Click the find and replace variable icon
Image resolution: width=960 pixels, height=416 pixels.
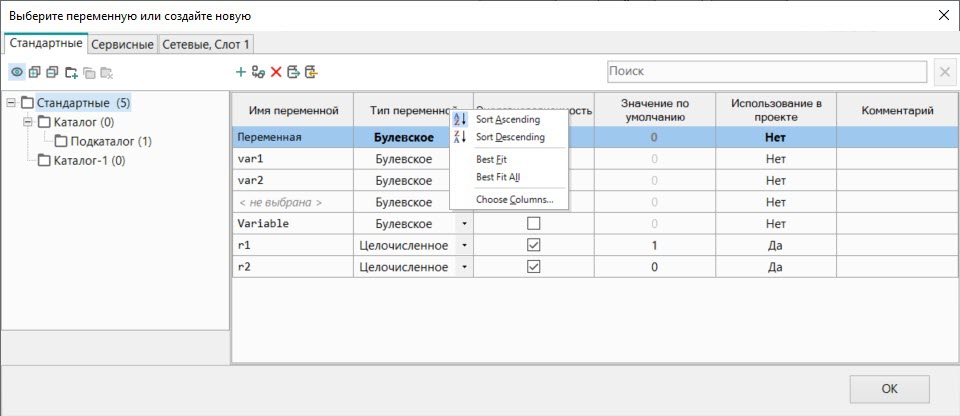tap(258, 72)
